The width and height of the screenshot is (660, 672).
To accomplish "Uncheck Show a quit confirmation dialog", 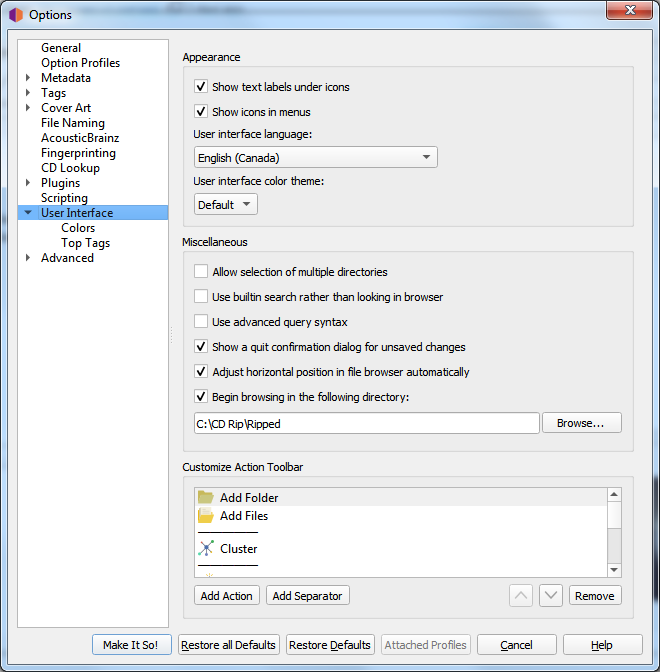I will 202,347.
